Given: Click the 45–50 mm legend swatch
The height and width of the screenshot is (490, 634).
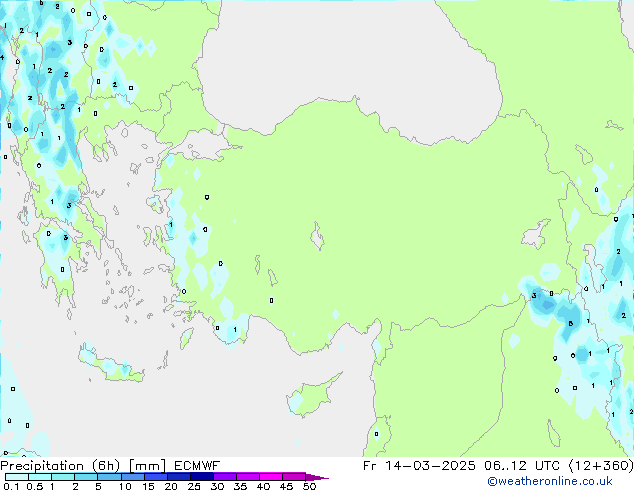Looking at the screenshot, I should (294, 477).
